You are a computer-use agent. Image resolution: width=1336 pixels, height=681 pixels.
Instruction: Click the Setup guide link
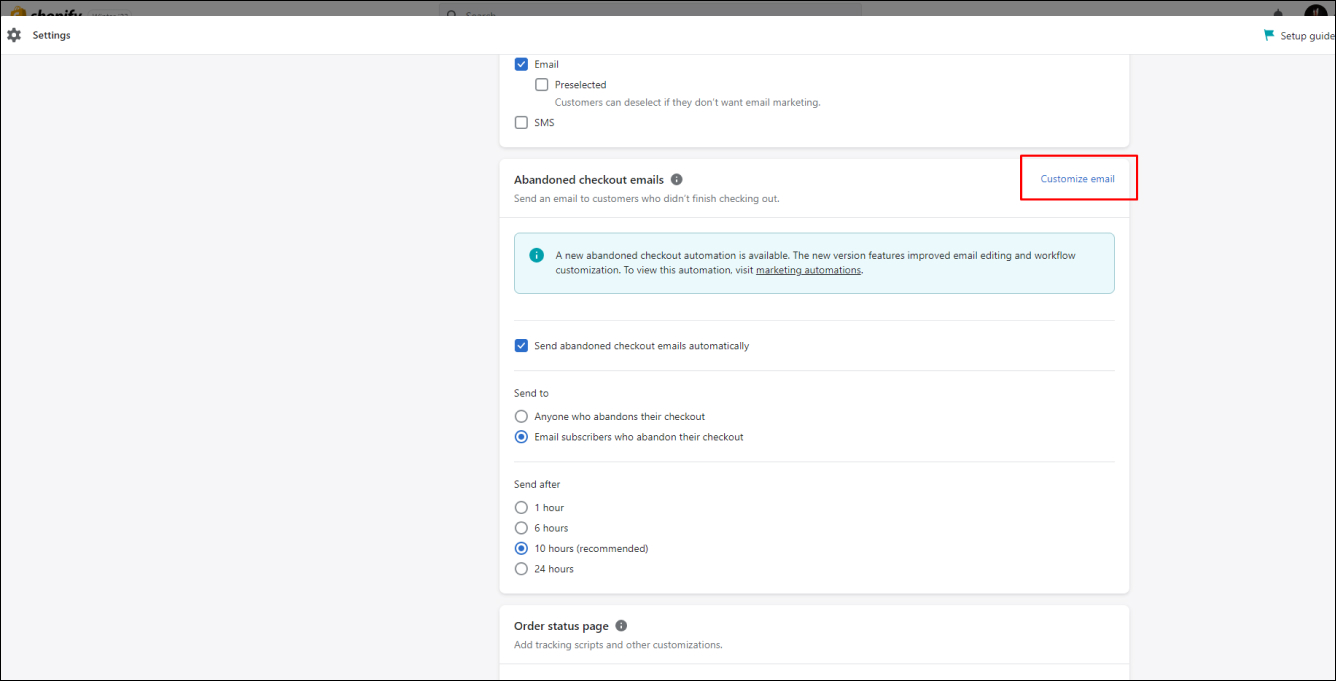pyautogui.click(x=1307, y=36)
